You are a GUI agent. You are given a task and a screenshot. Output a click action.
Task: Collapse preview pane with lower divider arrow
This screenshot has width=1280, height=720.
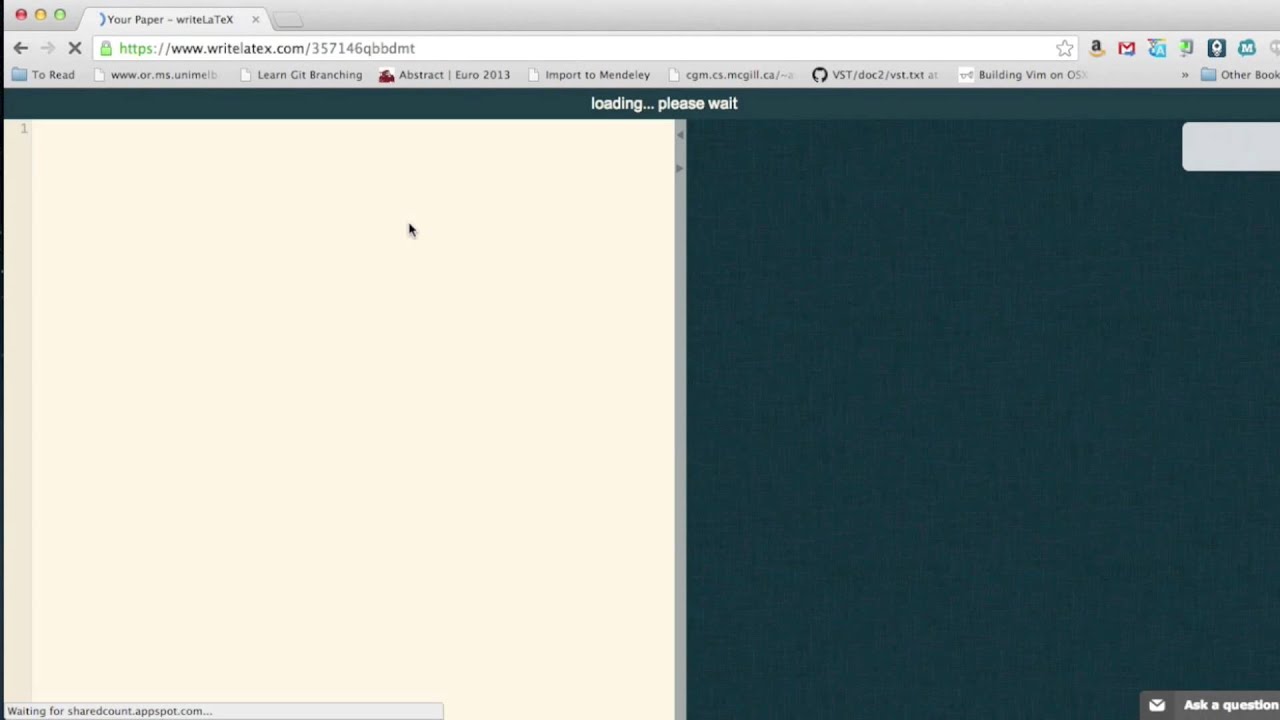click(x=680, y=168)
